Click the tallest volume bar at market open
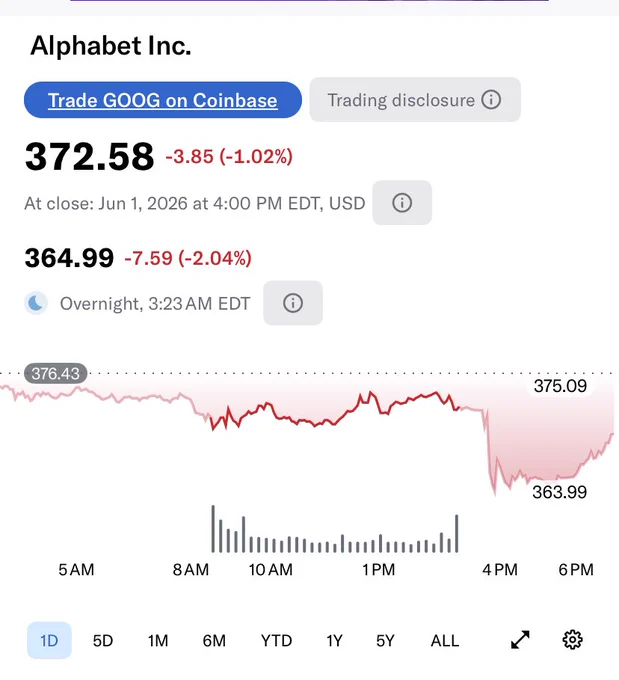The width and height of the screenshot is (619, 680). tap(213, 529)
